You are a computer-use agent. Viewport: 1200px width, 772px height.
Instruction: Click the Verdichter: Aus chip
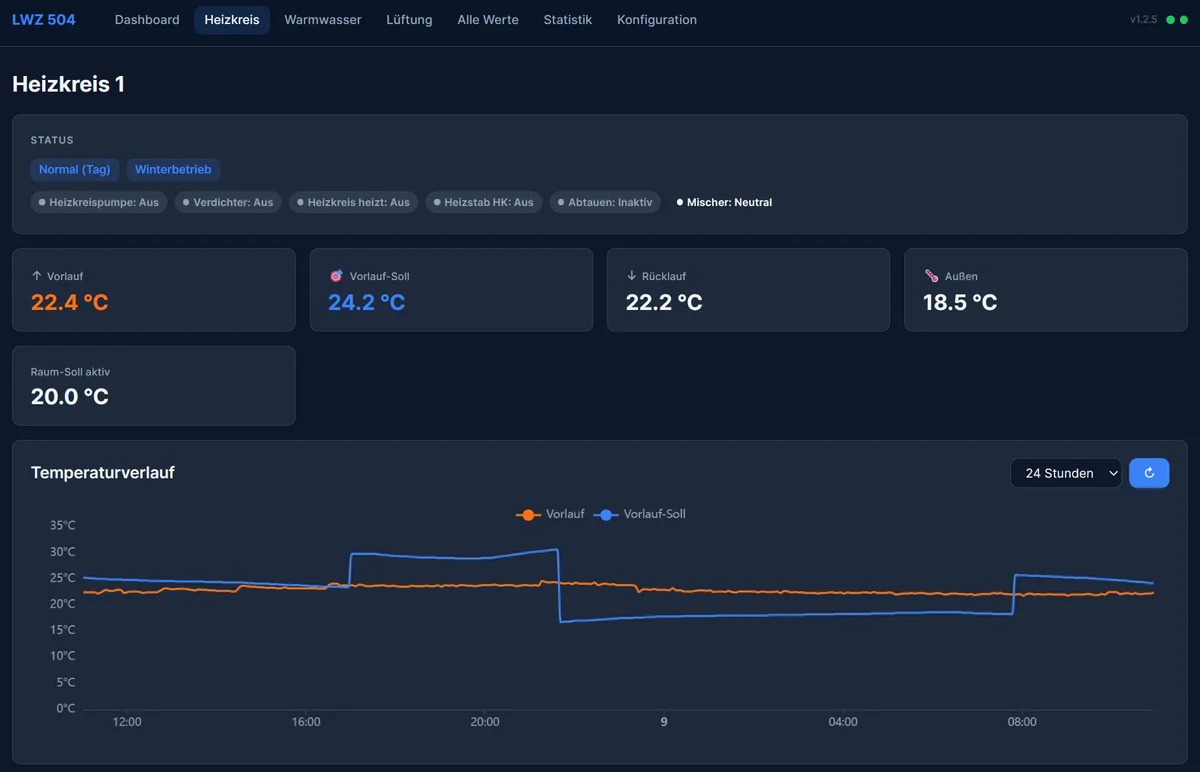[228, 202]
